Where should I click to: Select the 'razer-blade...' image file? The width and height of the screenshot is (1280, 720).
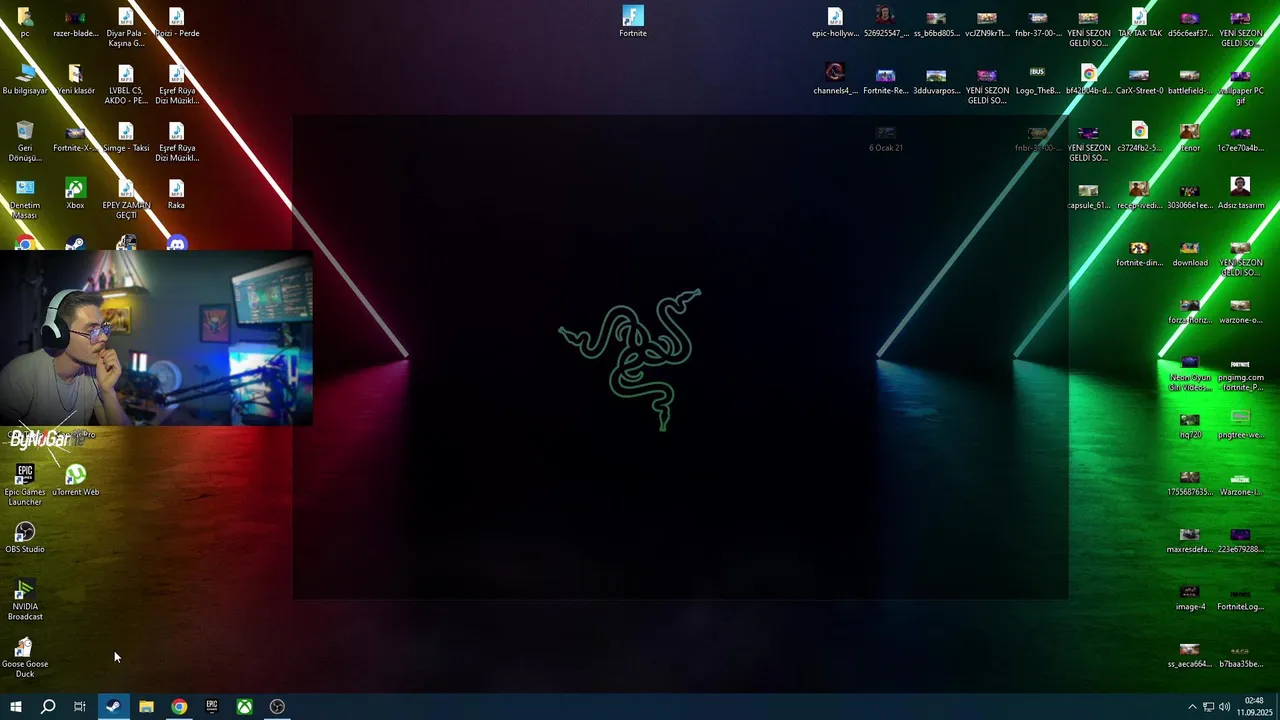75,22
